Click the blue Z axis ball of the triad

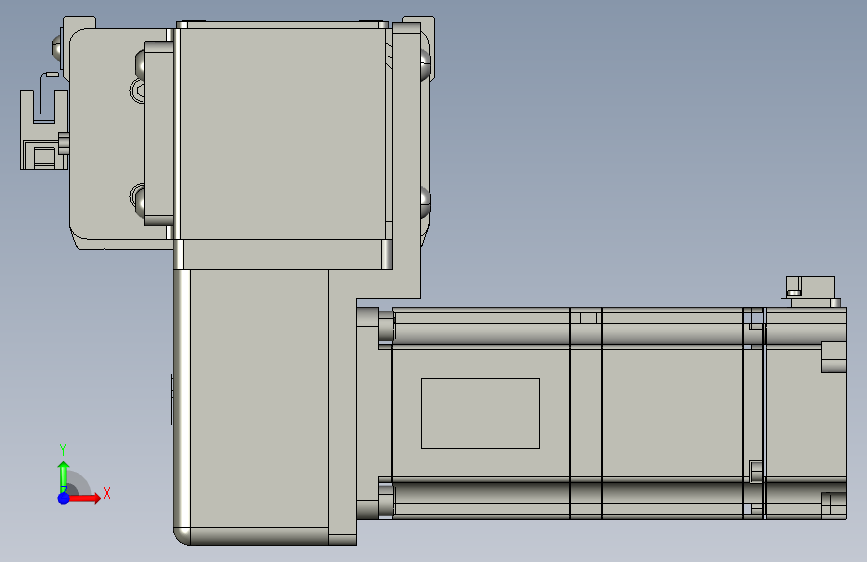64,498
